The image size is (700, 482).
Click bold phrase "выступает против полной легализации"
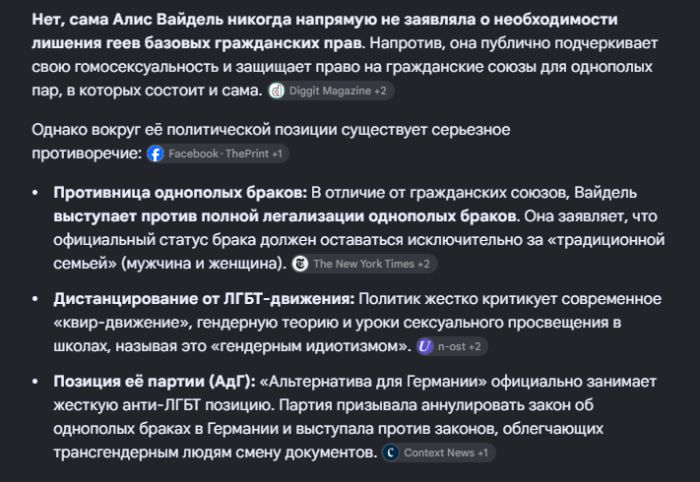point(208,216)
